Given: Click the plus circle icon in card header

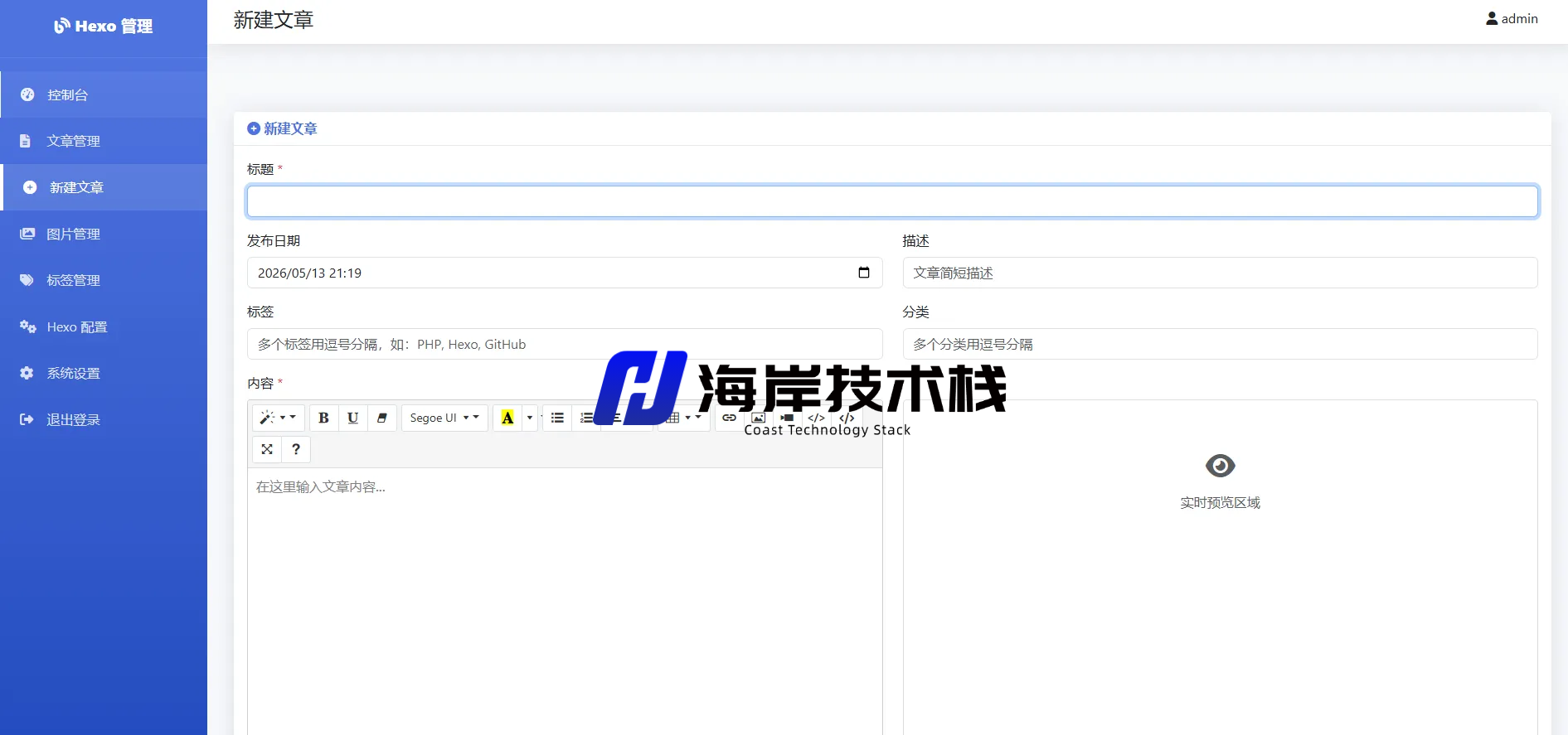Looking at the screenshot, I should [x=254, y=128].
